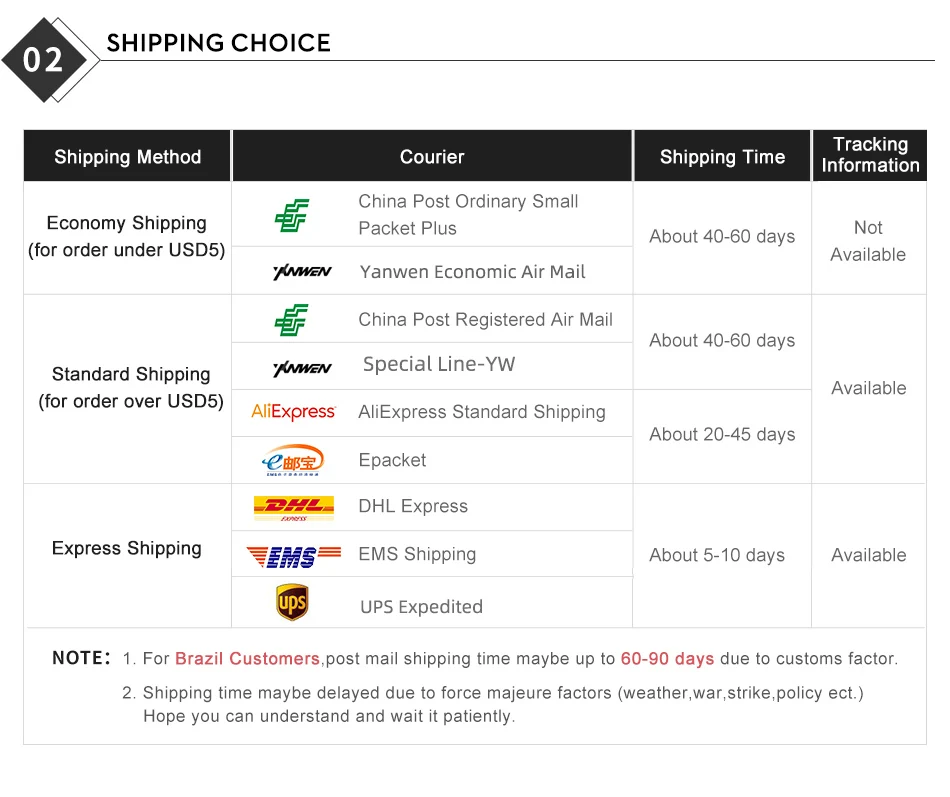Click the Yanwen logo beside Economic Air Mail
Image resolution: width=950 pixels, height=797 pixels.
coord(301,272)
